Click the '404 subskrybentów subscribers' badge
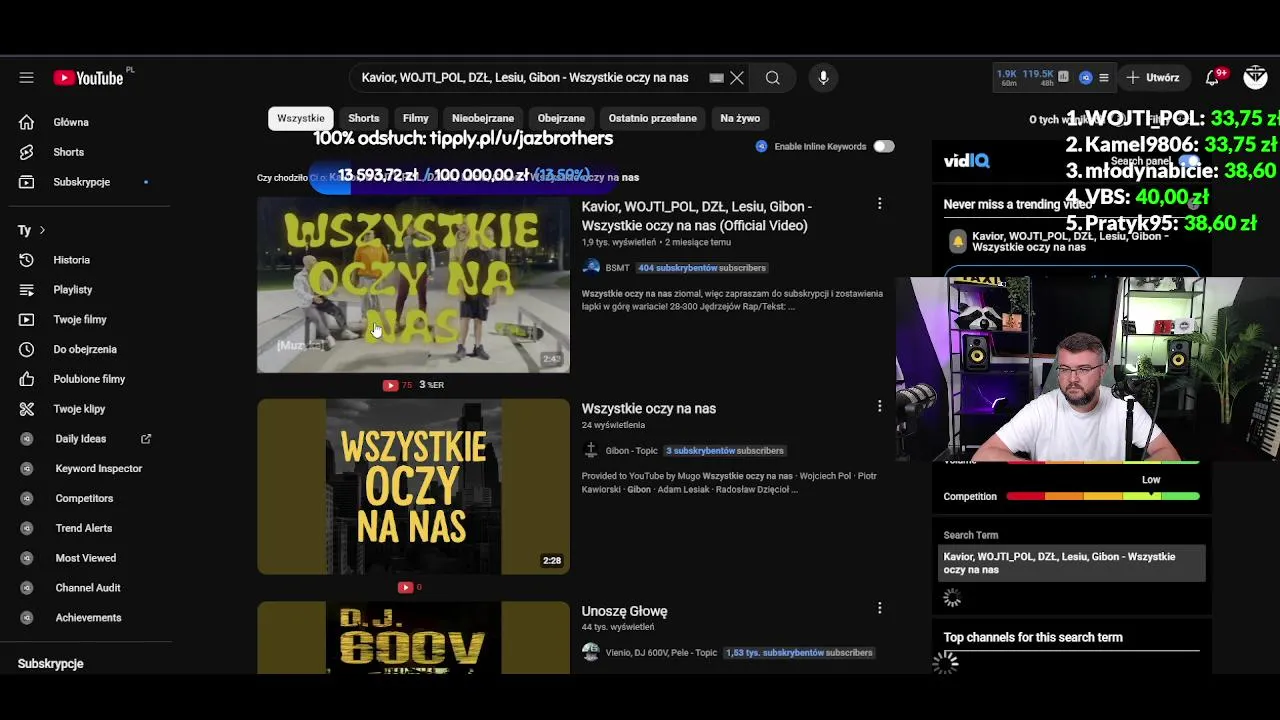This screenshot has width=1280, height=720. point(702,268)
